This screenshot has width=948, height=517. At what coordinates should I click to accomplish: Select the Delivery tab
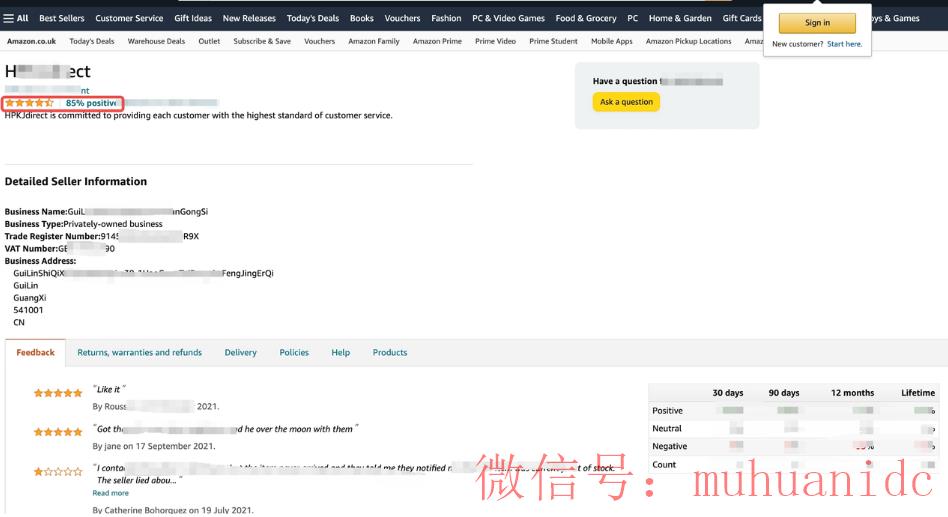tap(240, 353)
